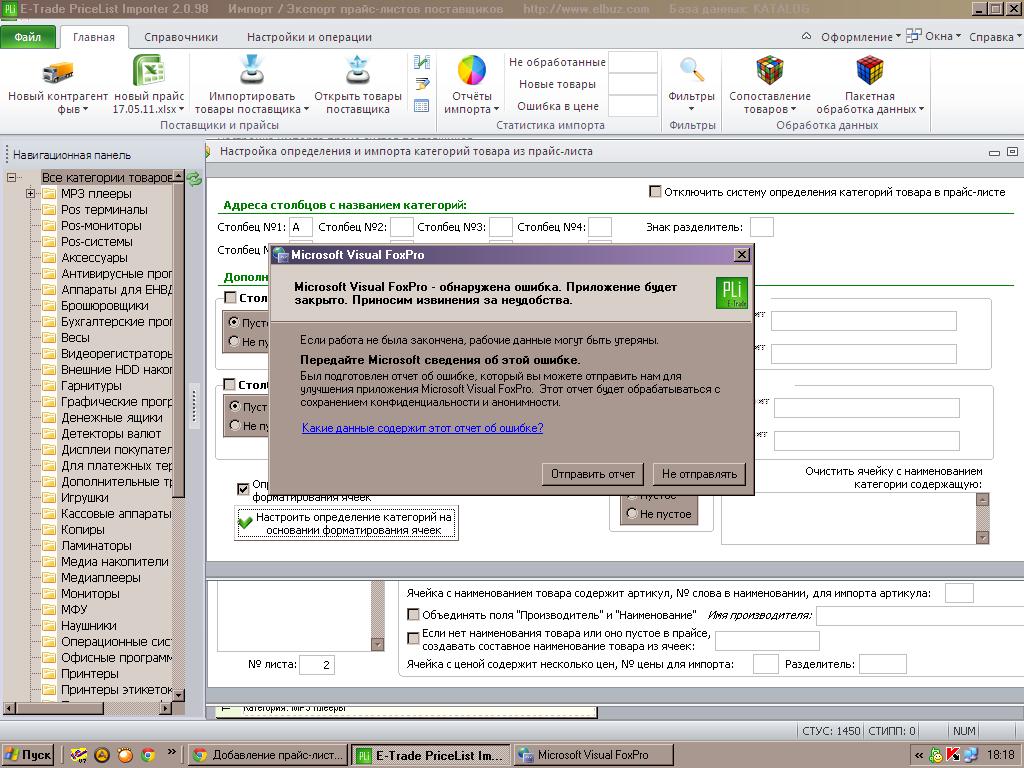This screenshot has height=768, width=1024.
Task: Click the Chrome icon in quick launch
Action: pyautogui.click(x=148, y=755)
